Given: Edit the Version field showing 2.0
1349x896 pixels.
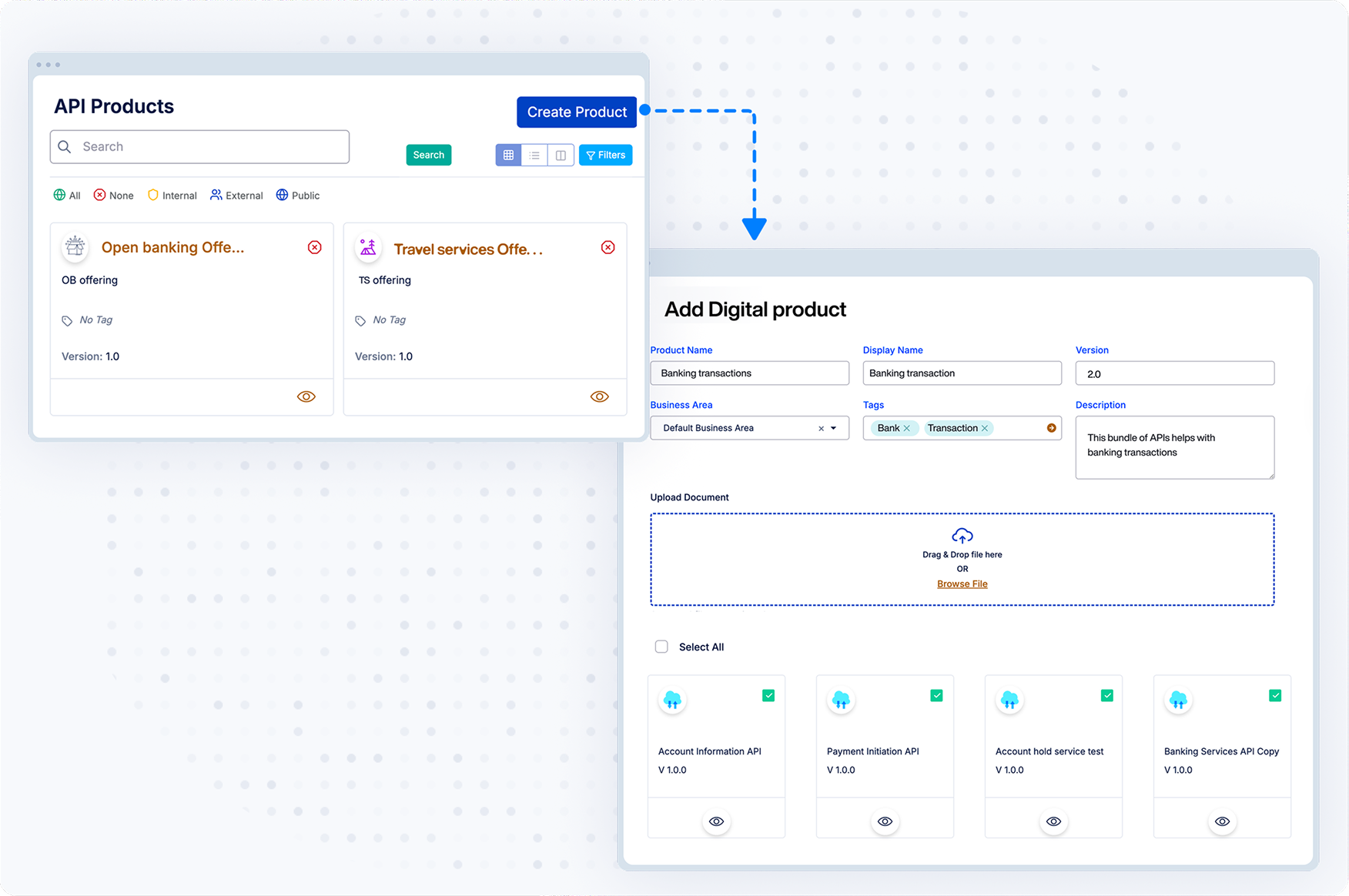Looking at the screenshot, I should [1174, 373].
